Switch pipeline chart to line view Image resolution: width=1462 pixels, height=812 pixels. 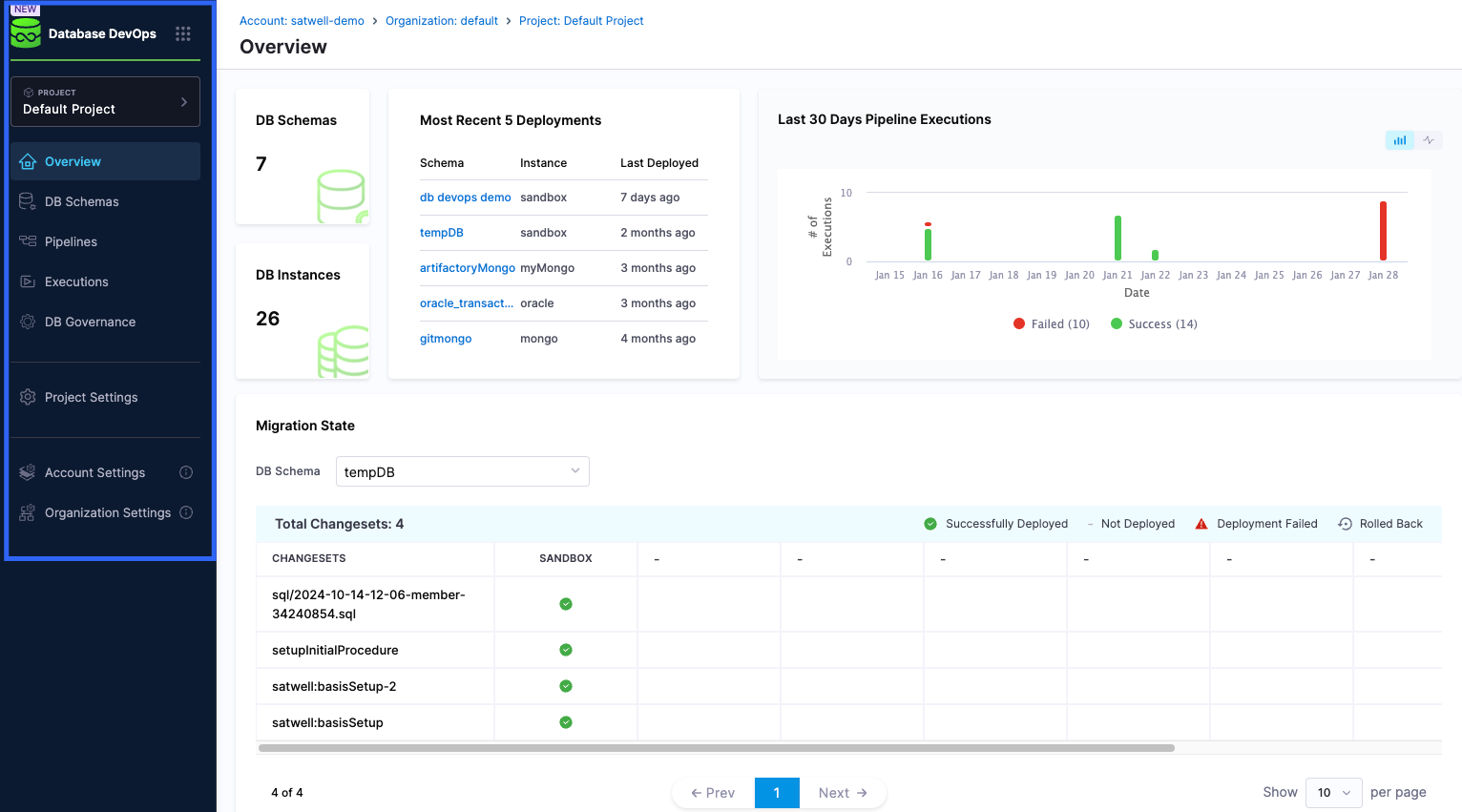pyautogui.click(x=1429, y=139)
